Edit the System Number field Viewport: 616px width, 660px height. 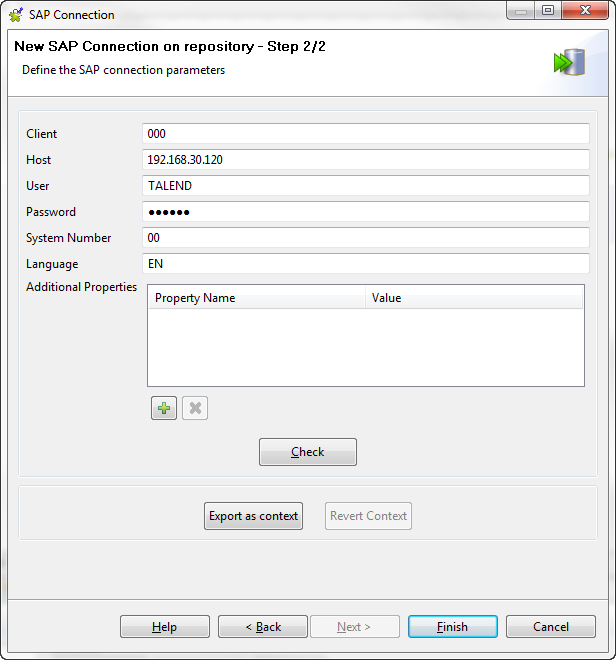[x=365, y=238]
